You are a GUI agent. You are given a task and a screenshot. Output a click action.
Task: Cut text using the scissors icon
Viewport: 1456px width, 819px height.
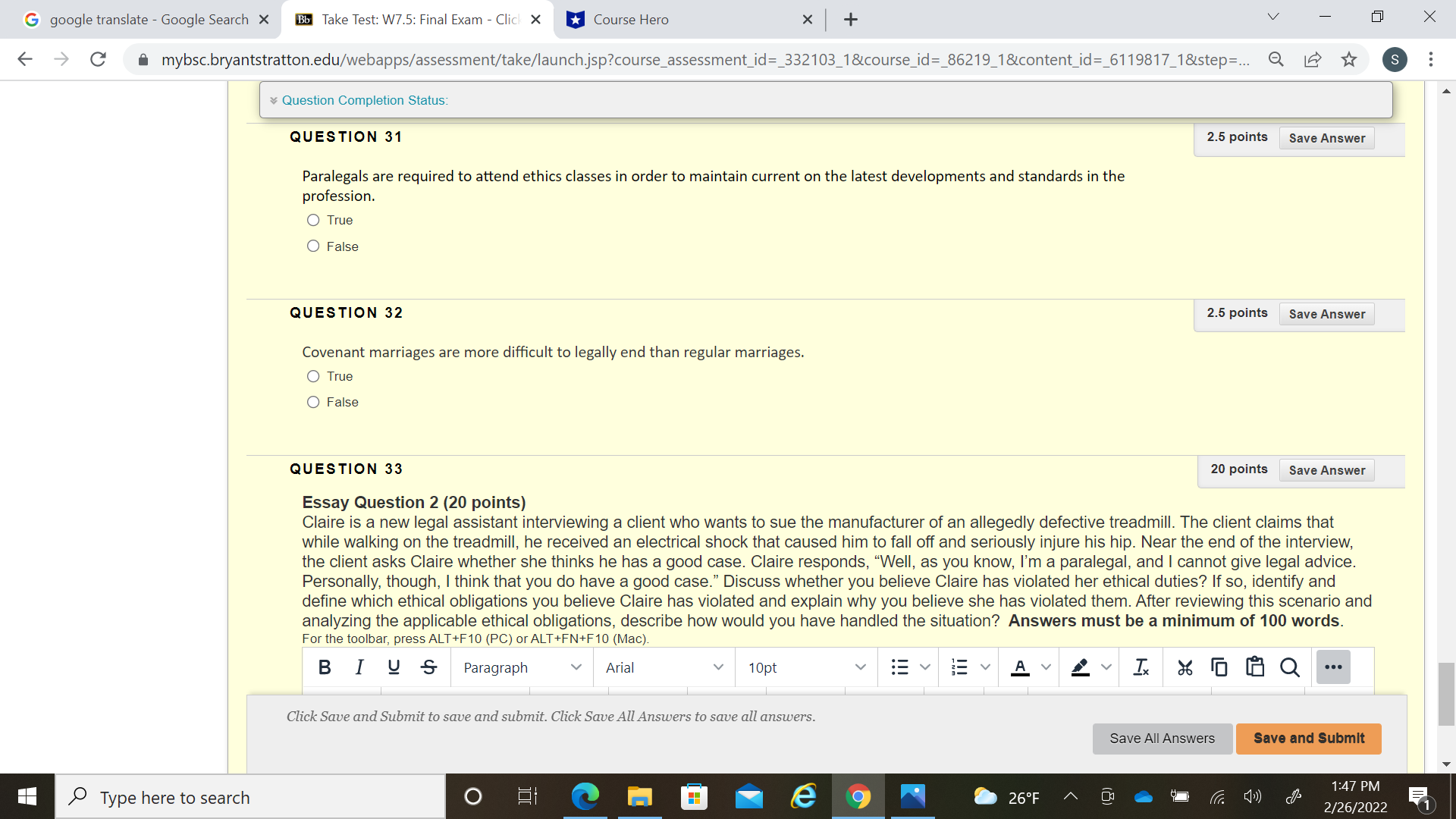1185,667
